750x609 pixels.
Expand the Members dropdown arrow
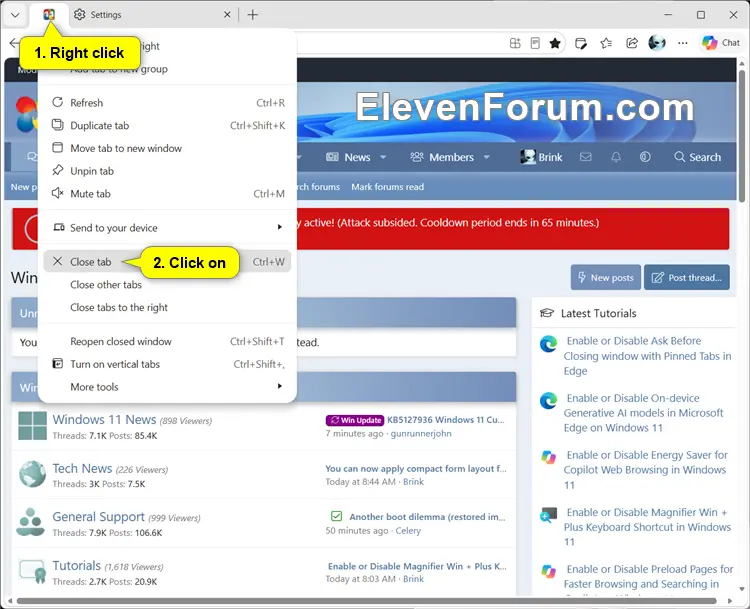(x=487, y=157)
